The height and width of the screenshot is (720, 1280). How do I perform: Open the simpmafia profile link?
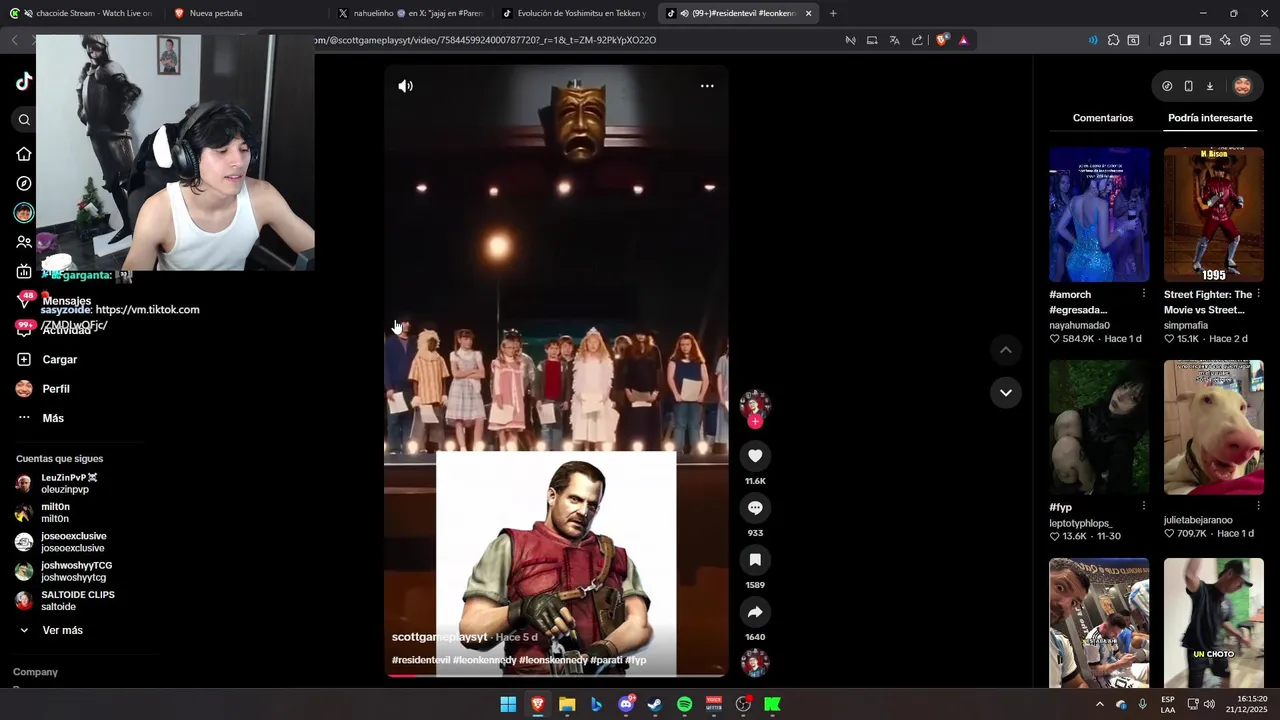pos(1186,325)
